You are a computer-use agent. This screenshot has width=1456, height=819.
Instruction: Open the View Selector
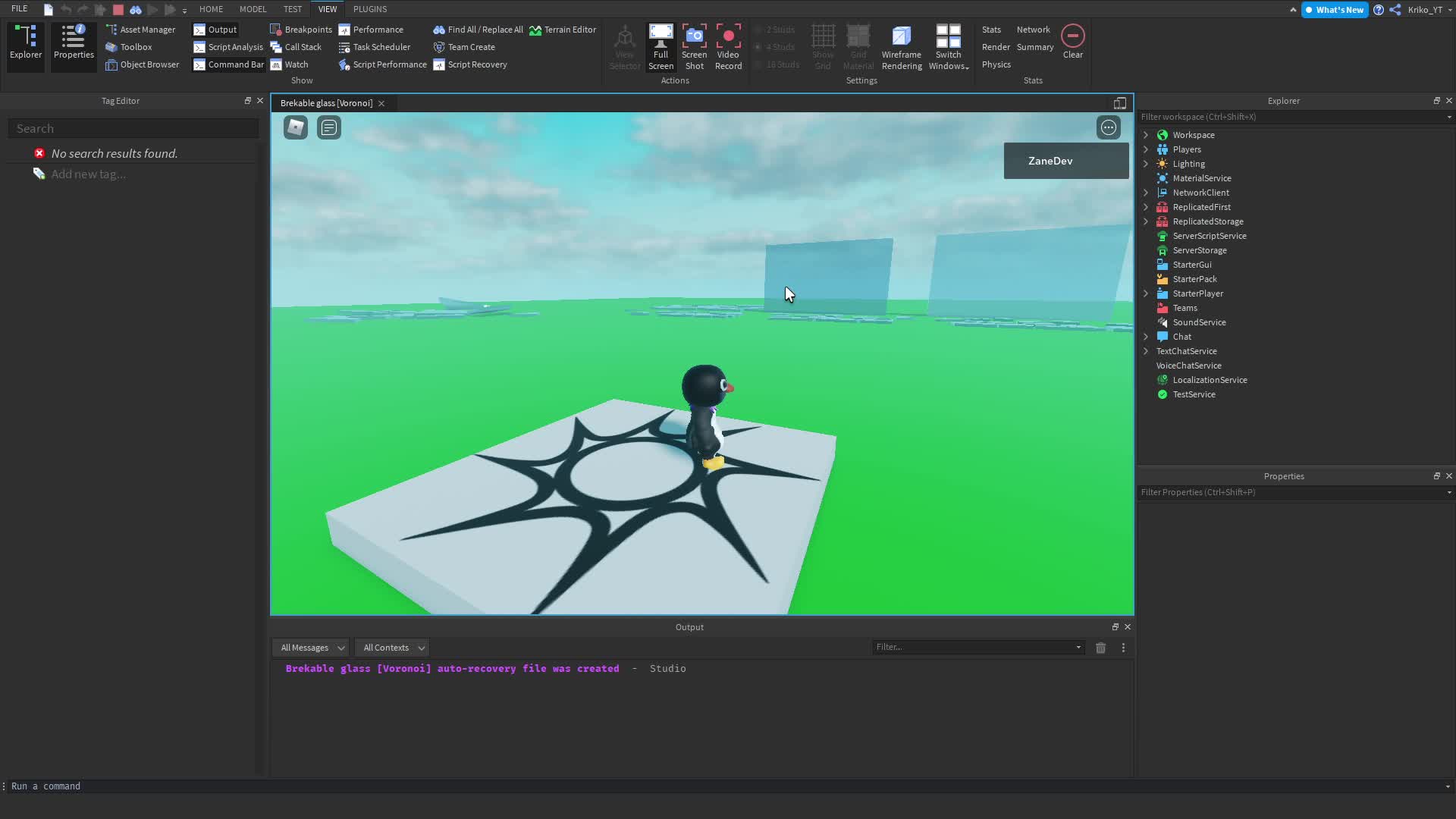coord(624,45)
